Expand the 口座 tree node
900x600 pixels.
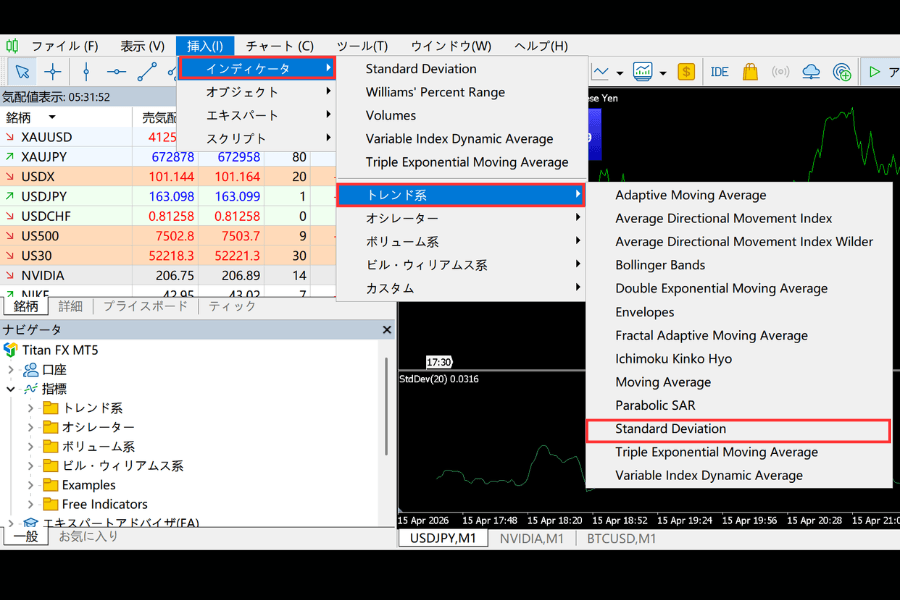(x=10, y=370)
